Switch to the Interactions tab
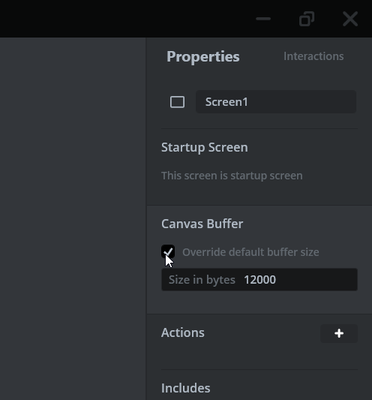The height and width of the screenshot is (400, 372). pyautogui.click(x=313, y=56)
